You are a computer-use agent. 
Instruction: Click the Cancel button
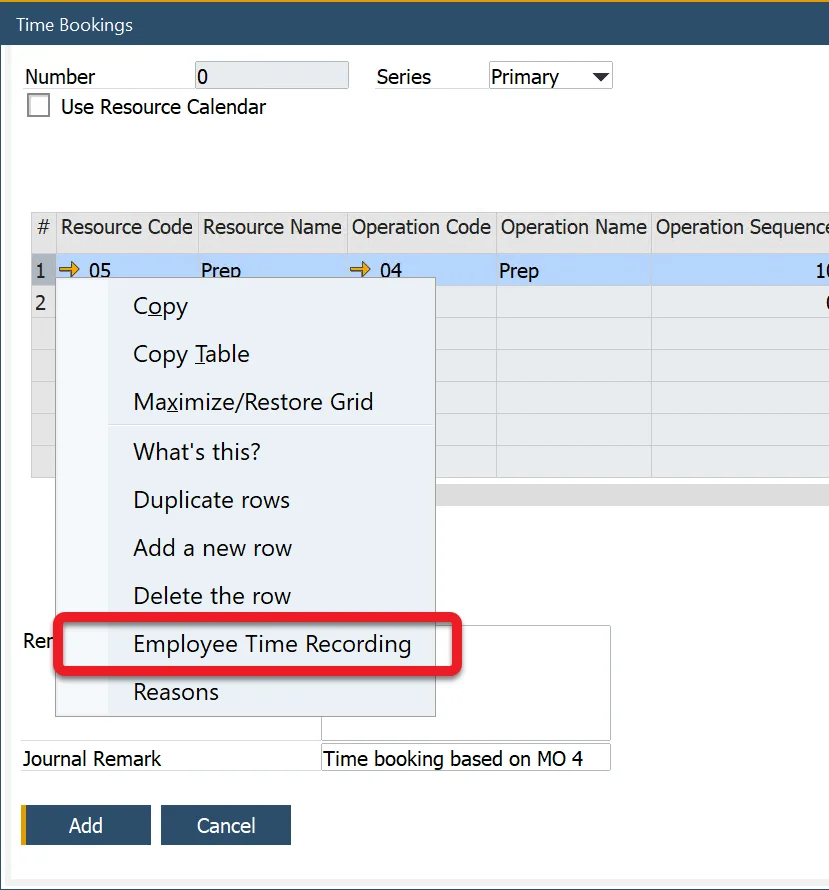225,825
